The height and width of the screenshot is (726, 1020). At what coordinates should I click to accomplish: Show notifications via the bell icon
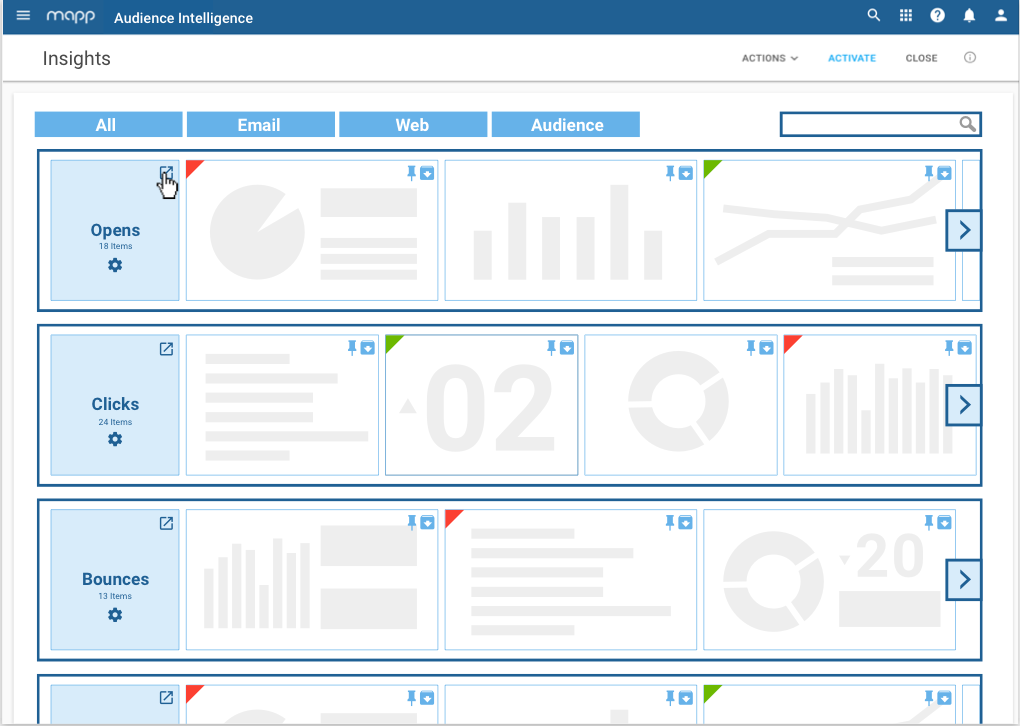pos(969,15)
